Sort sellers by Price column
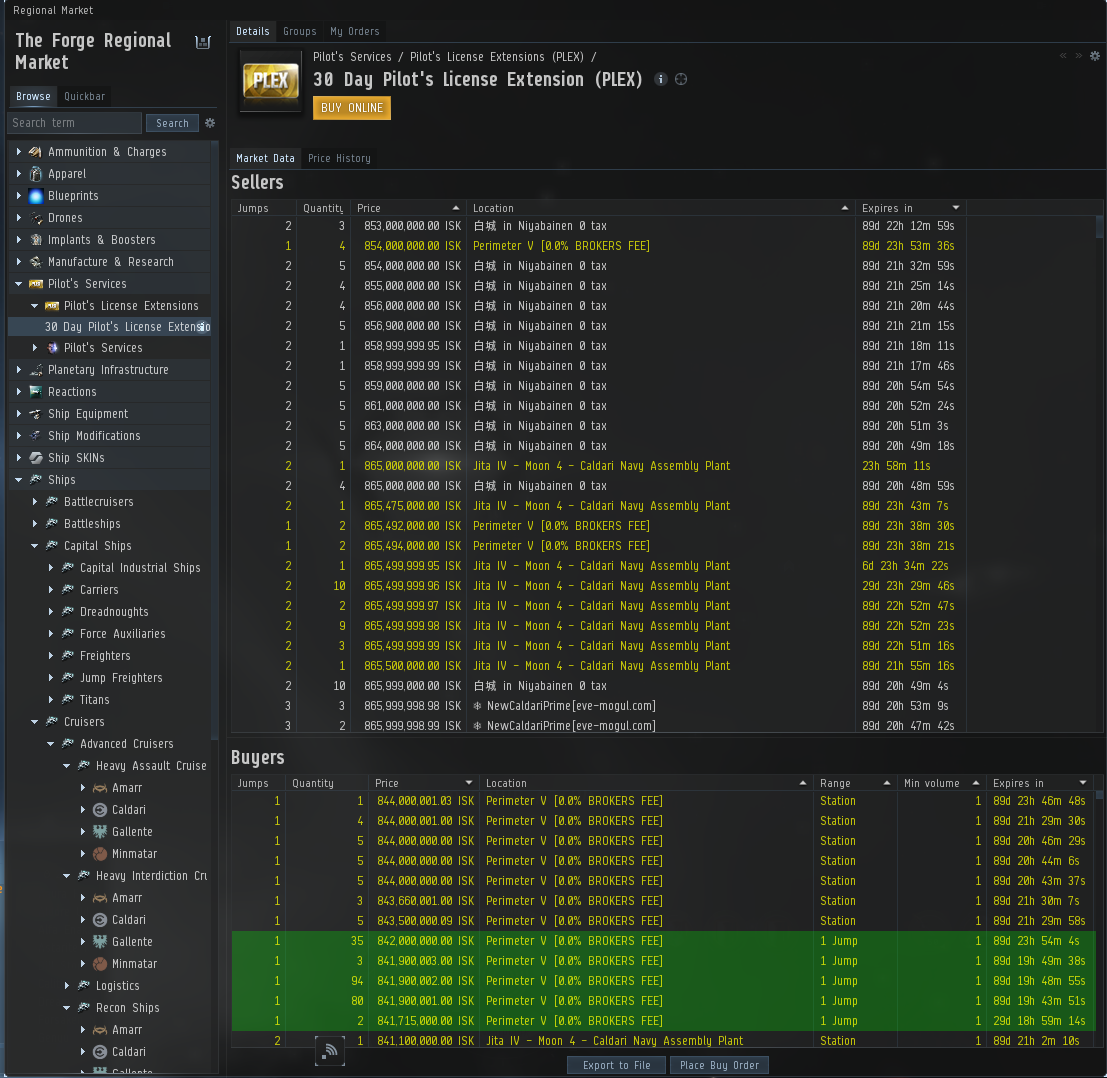The height and width of the screenshot is (1078, 1107). (x=407, y=208)
